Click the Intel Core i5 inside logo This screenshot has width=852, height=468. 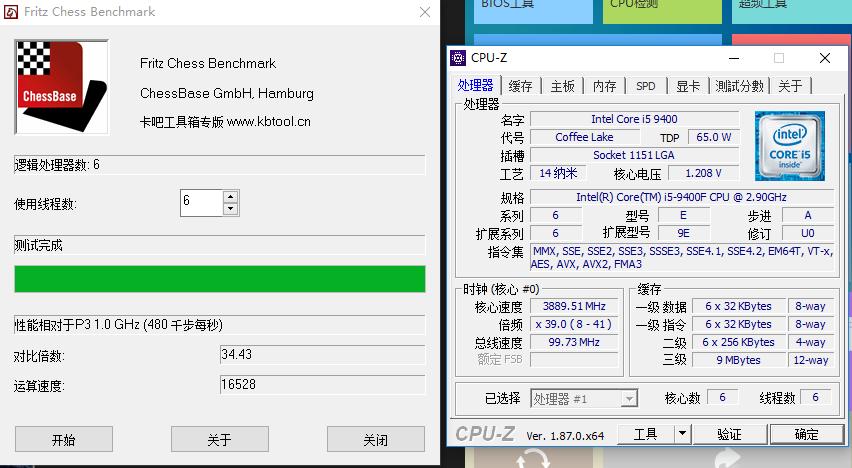[790, 146]
